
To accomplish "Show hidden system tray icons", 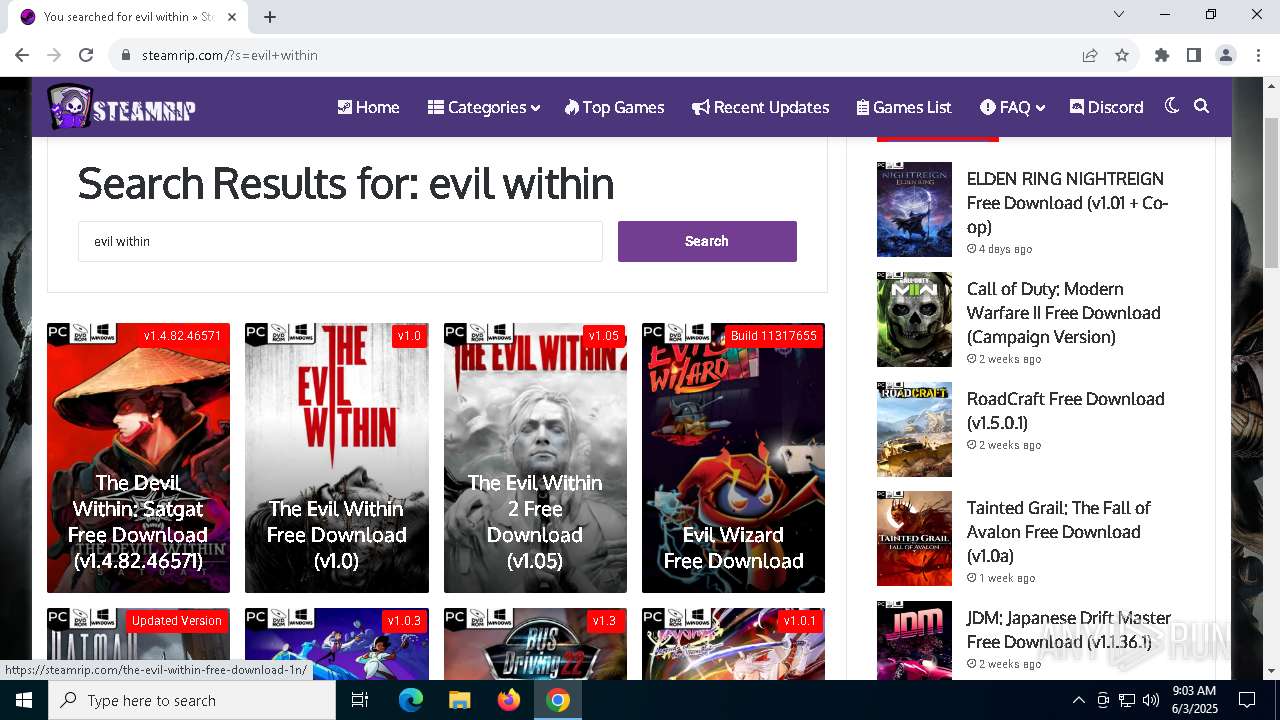I will coord(1078,700).
